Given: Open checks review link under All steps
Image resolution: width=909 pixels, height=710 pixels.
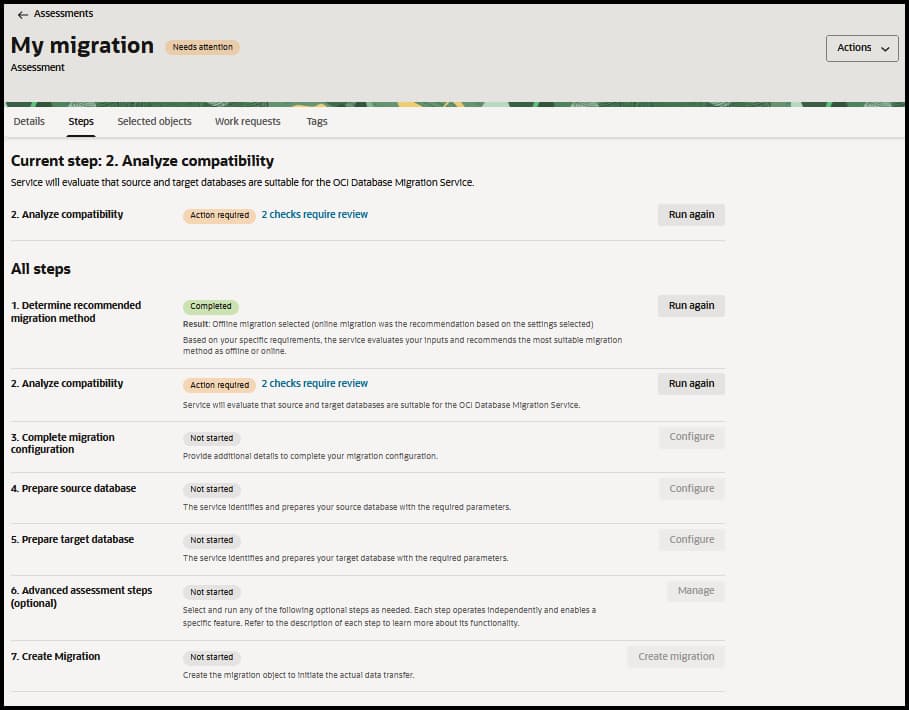Looking at the screenshot, I should coord(314,384).
